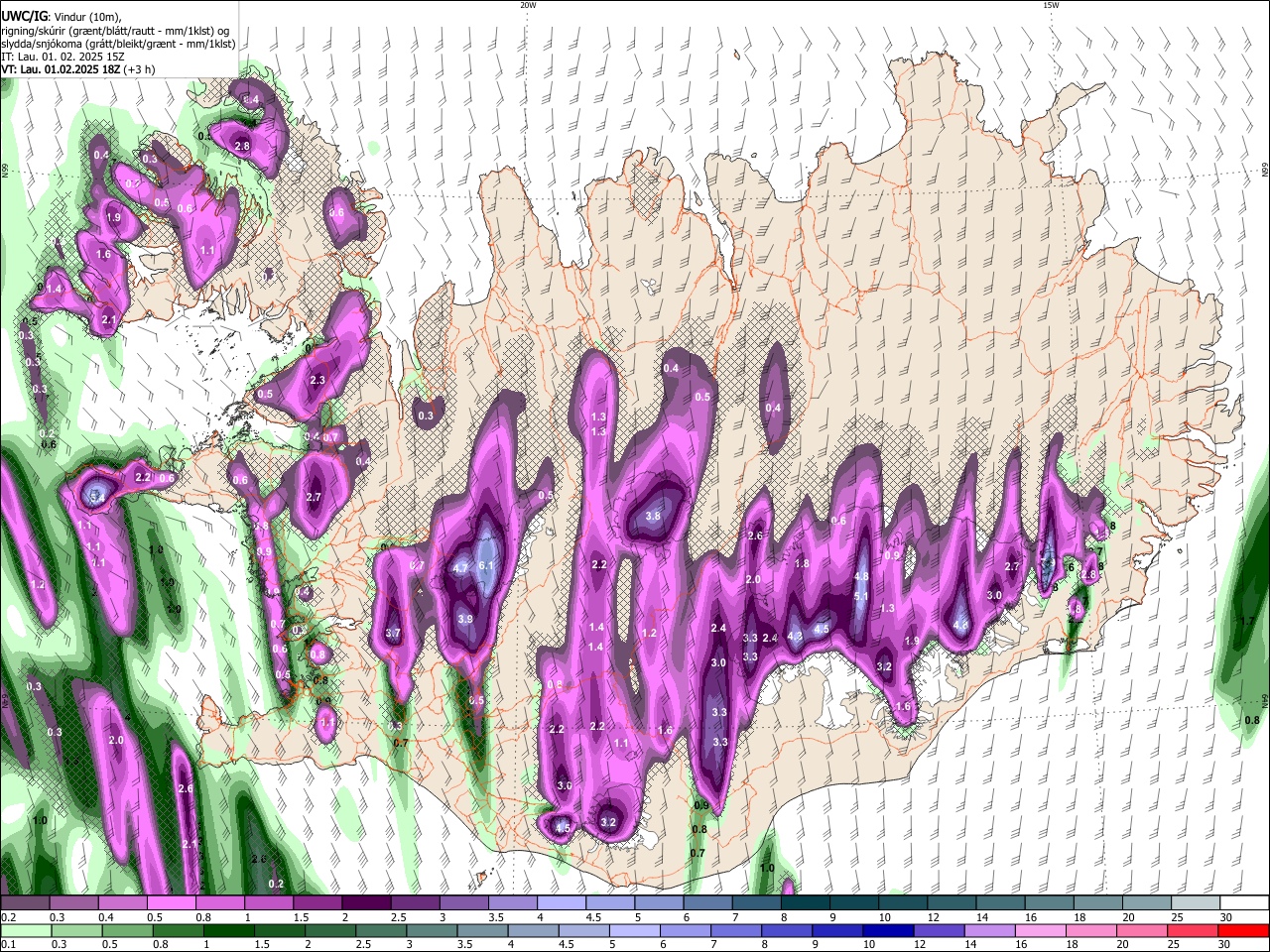Click the '5.1' precipitation value
Viewport: 1270px width, 952px height.
[x=861, y=596]
